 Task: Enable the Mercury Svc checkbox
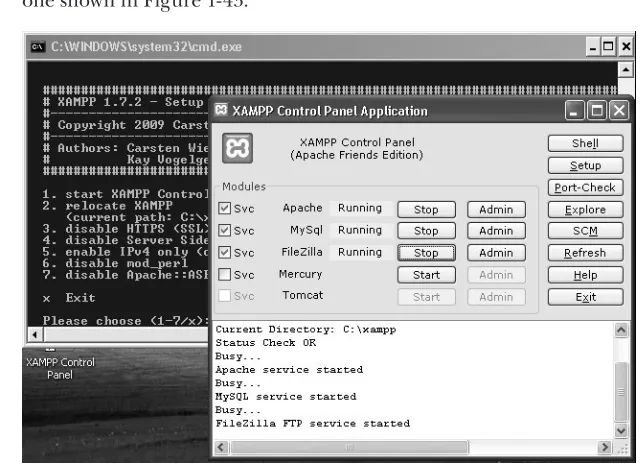click(225, 274)
